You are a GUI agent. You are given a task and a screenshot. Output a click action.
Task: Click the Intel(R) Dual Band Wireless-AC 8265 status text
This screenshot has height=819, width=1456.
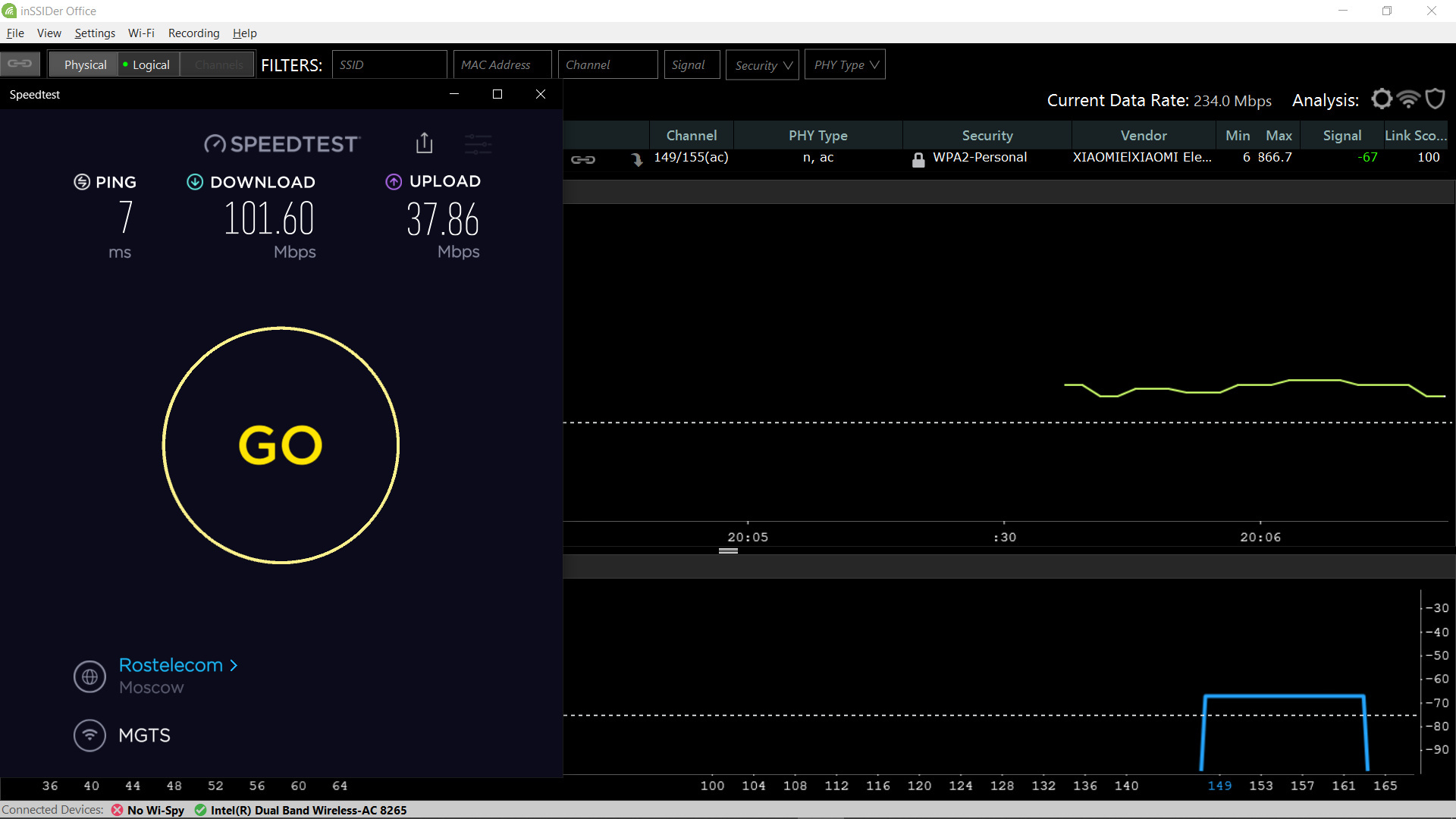click(x=309, y=810)
